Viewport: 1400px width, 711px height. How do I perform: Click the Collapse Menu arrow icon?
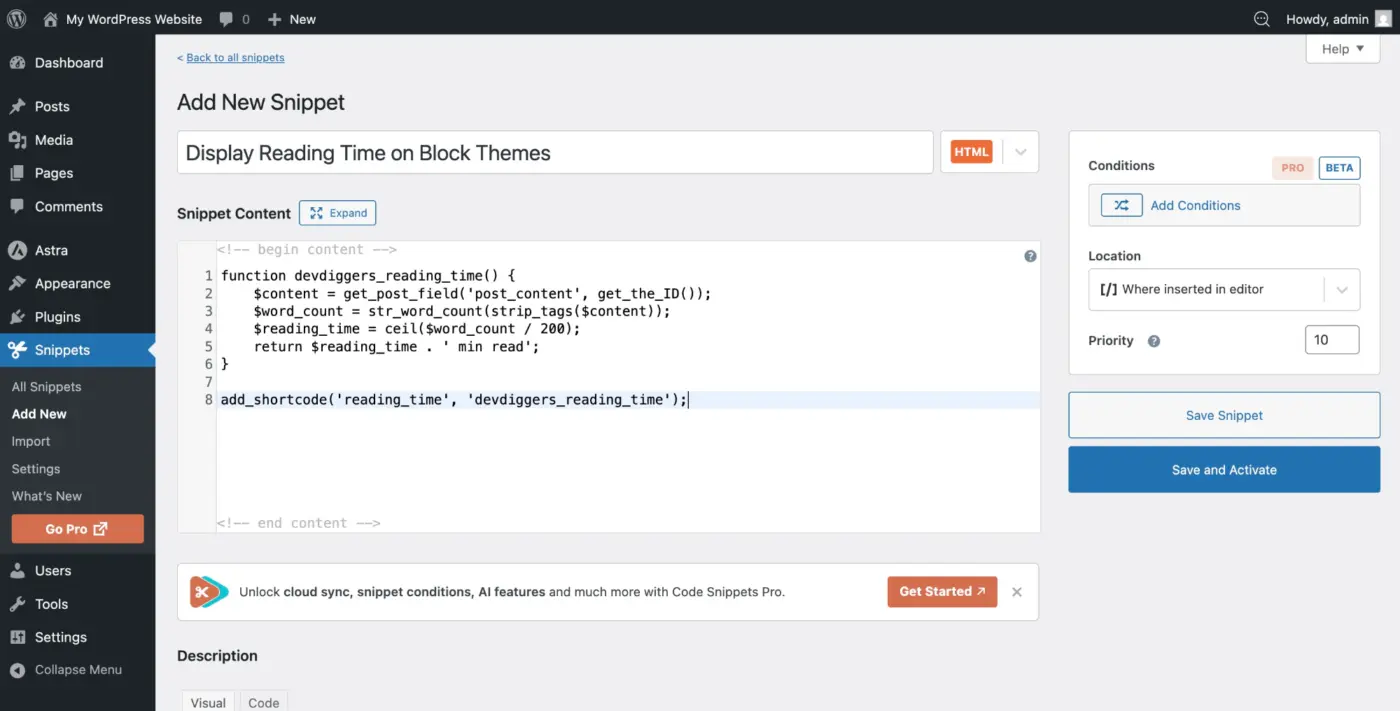(x=17, y=670)
